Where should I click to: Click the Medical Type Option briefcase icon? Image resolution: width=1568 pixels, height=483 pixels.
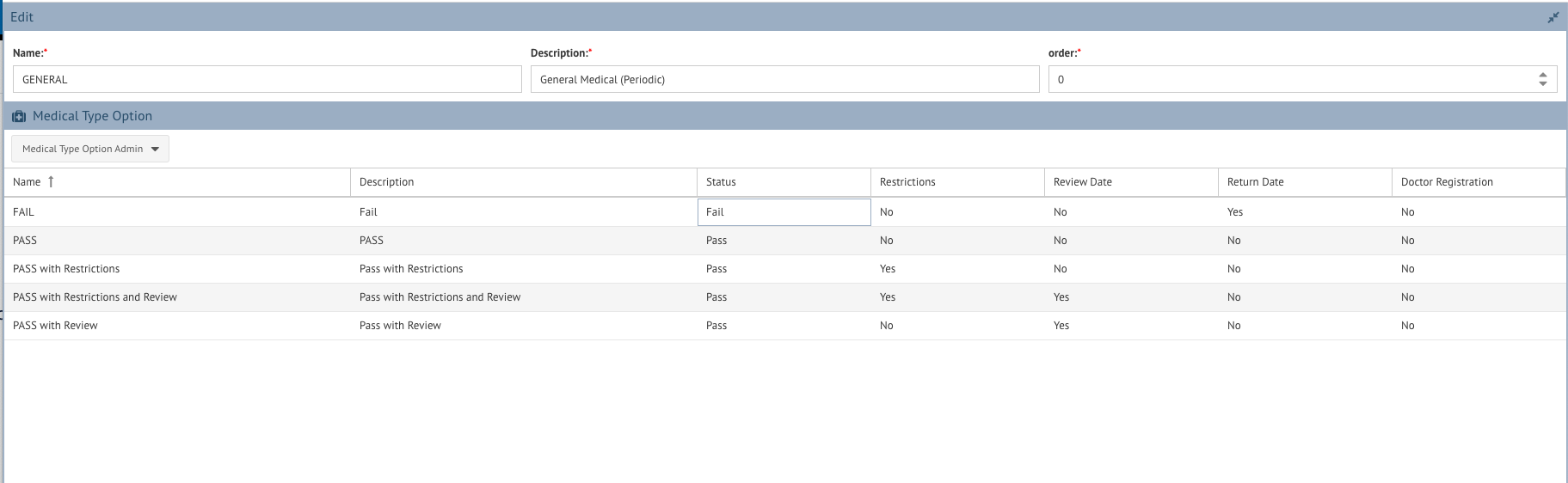tap(19, 116)
